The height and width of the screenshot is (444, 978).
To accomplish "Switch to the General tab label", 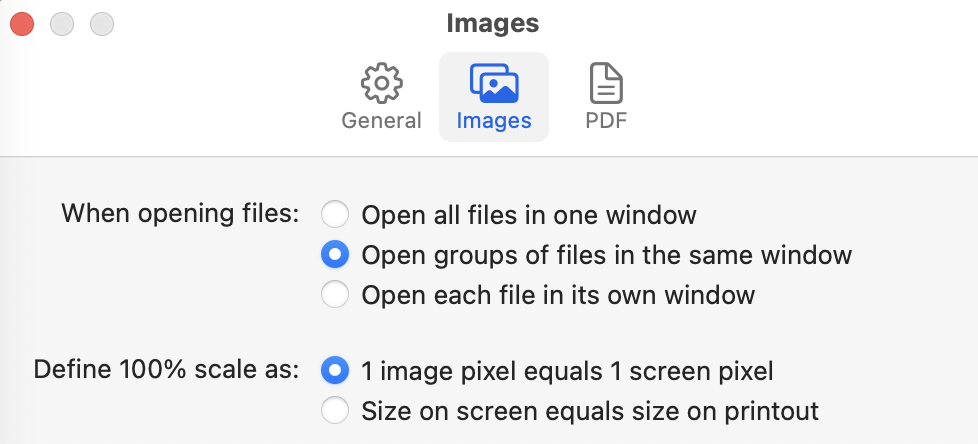I will [381, 121].
